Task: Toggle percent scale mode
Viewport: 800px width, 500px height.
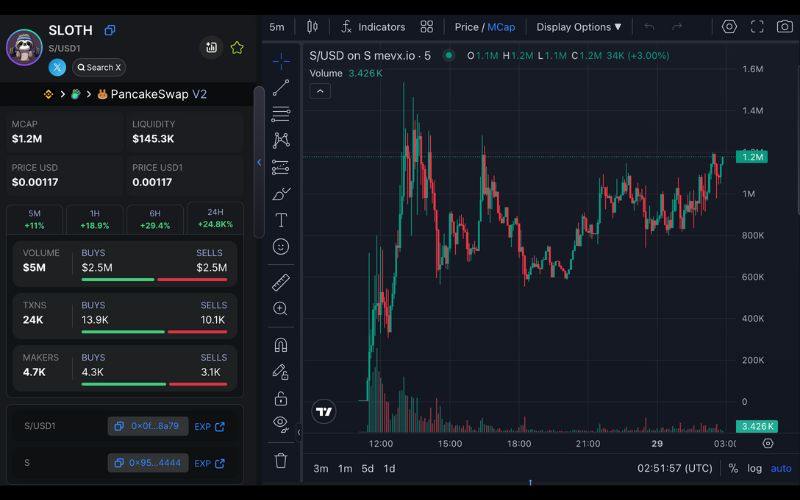Action: pos(733,468)
